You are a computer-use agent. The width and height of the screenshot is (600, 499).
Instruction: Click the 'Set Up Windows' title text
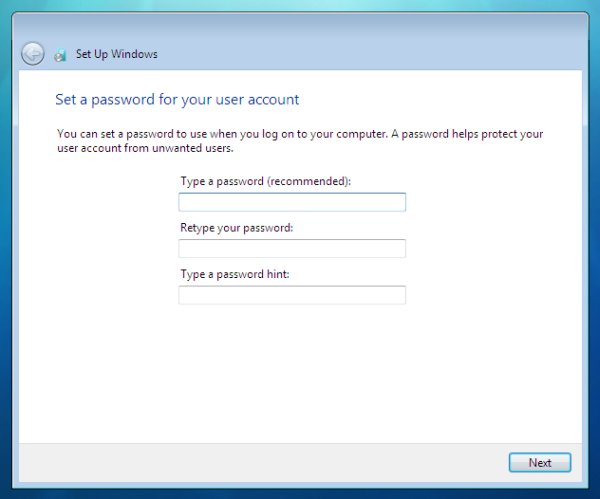[x=116, y=54]
